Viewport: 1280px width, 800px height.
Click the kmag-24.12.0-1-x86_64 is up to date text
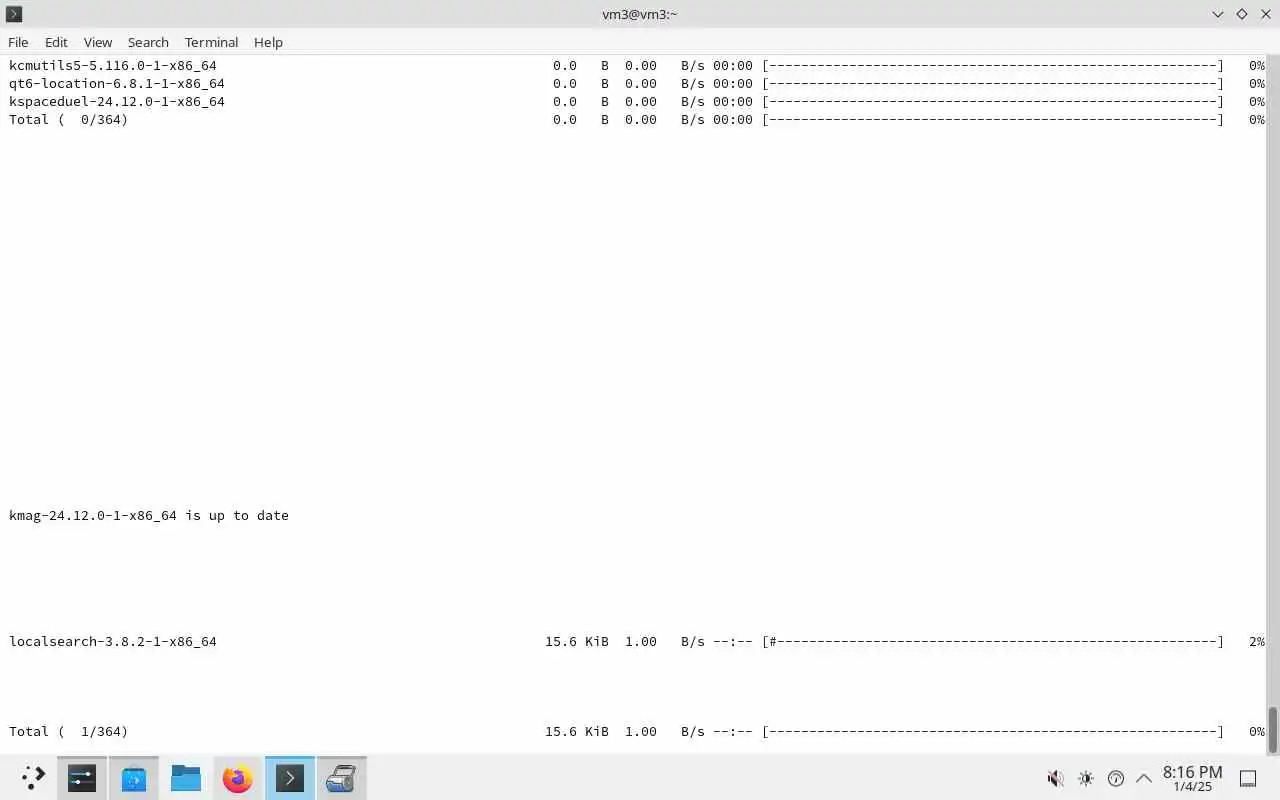(149, 516)
